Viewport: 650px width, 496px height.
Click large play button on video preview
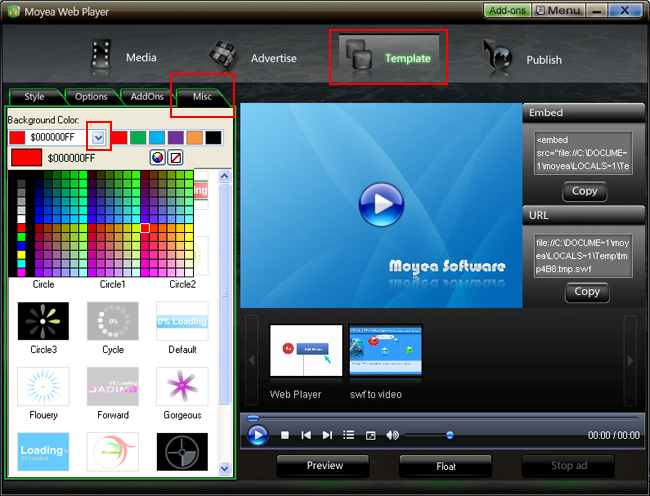point(381,204)
